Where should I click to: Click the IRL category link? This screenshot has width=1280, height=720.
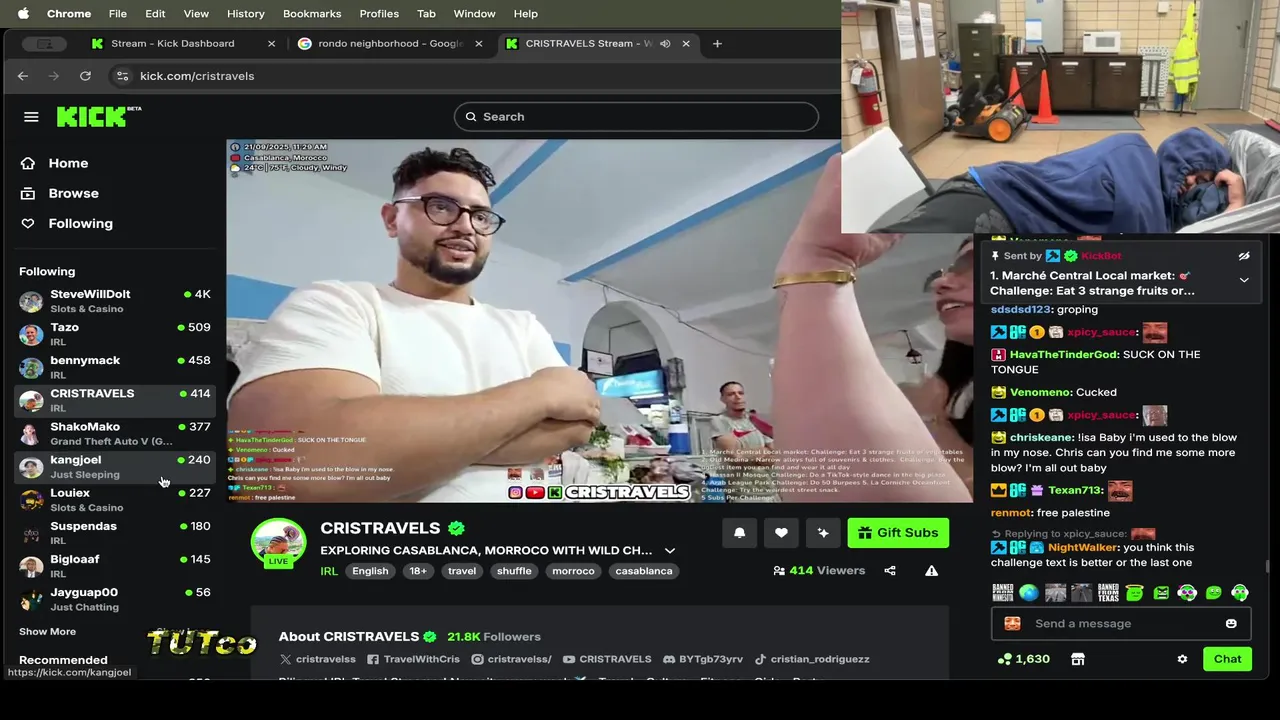[329, 571]
